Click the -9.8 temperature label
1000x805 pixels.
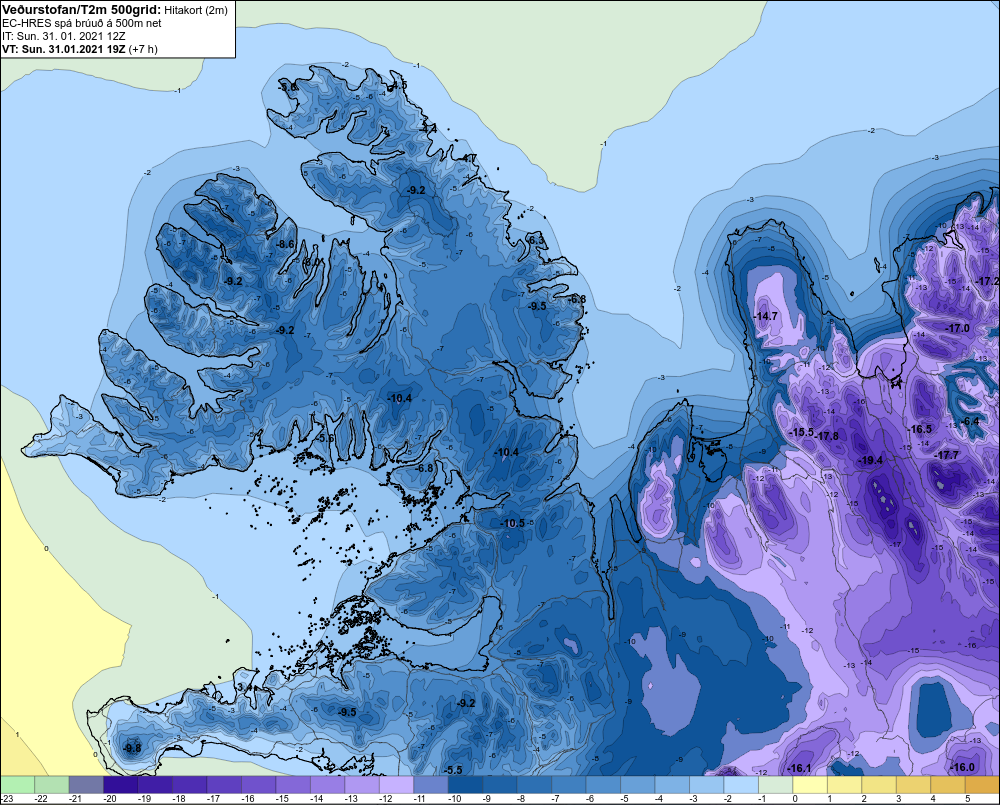click(133, 748)
